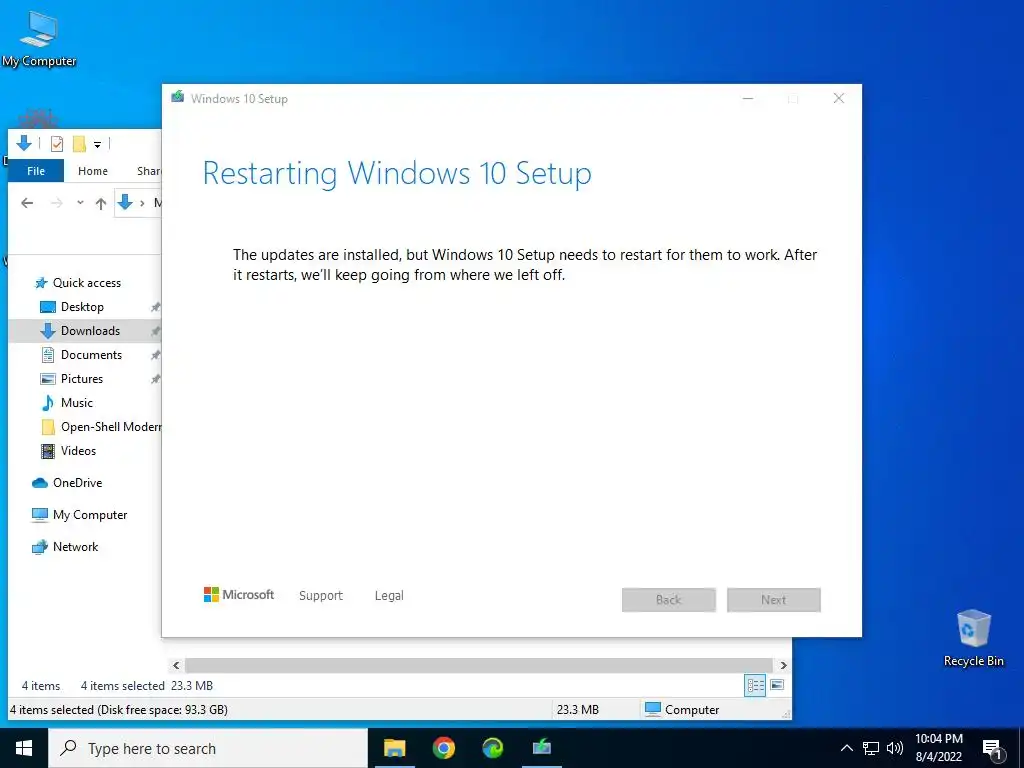Open the recent locations dropdown
Viewport: 1024px width, 768px height.
(80, 203)
